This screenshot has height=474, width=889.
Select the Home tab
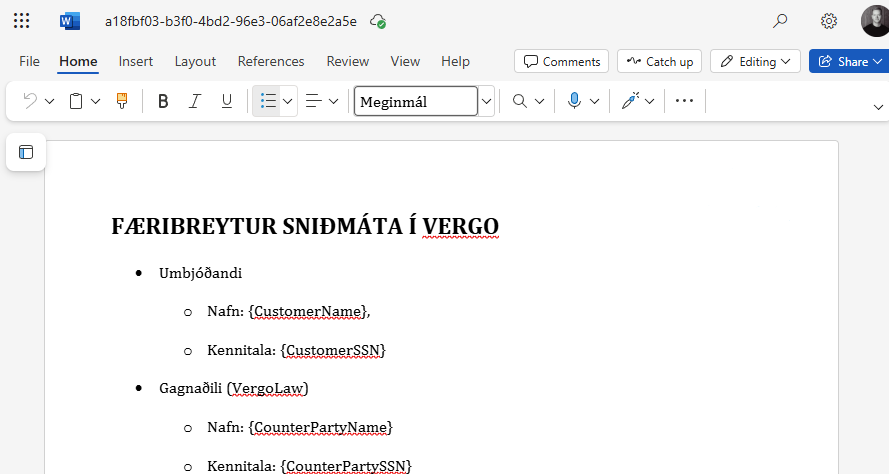coord(78,61)
